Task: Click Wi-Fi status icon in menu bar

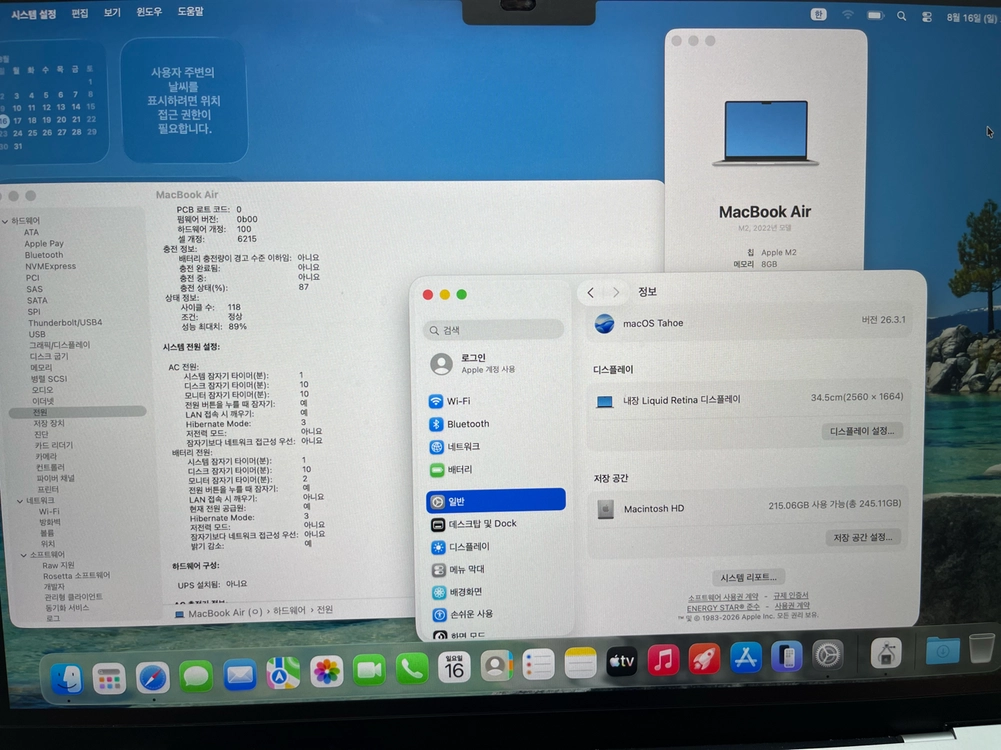Action: pyautogui.click(x=848, y=15)
